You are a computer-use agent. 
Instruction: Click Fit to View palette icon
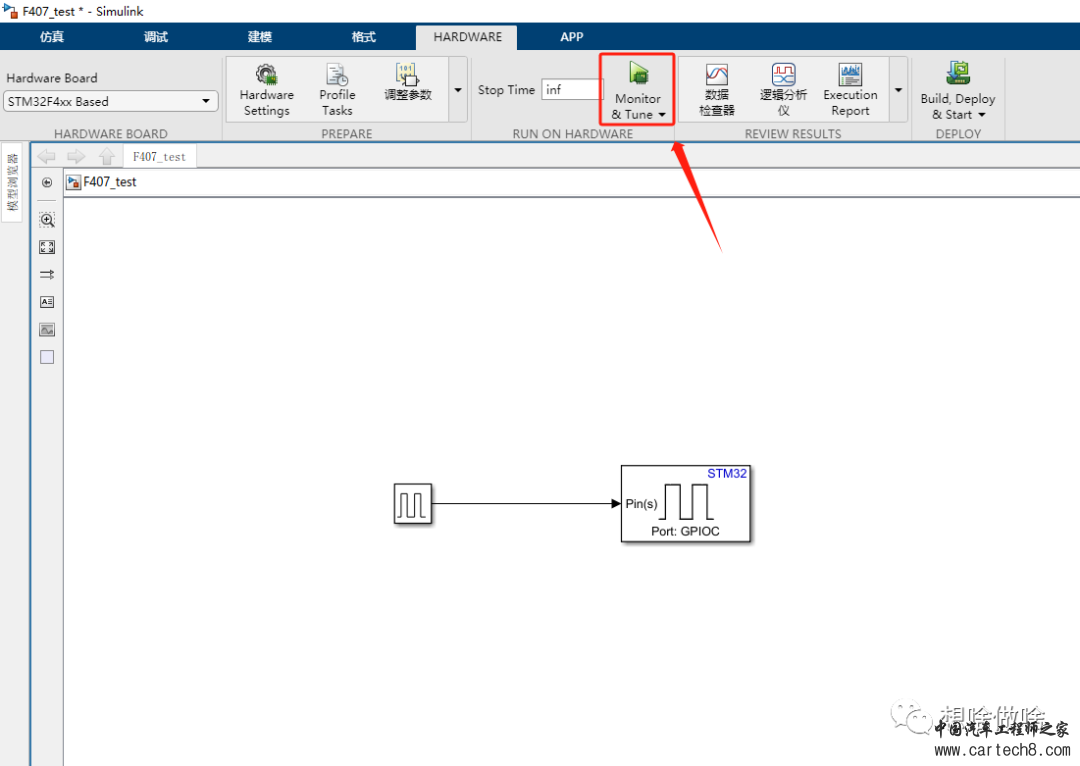click(x=47, y=247)
